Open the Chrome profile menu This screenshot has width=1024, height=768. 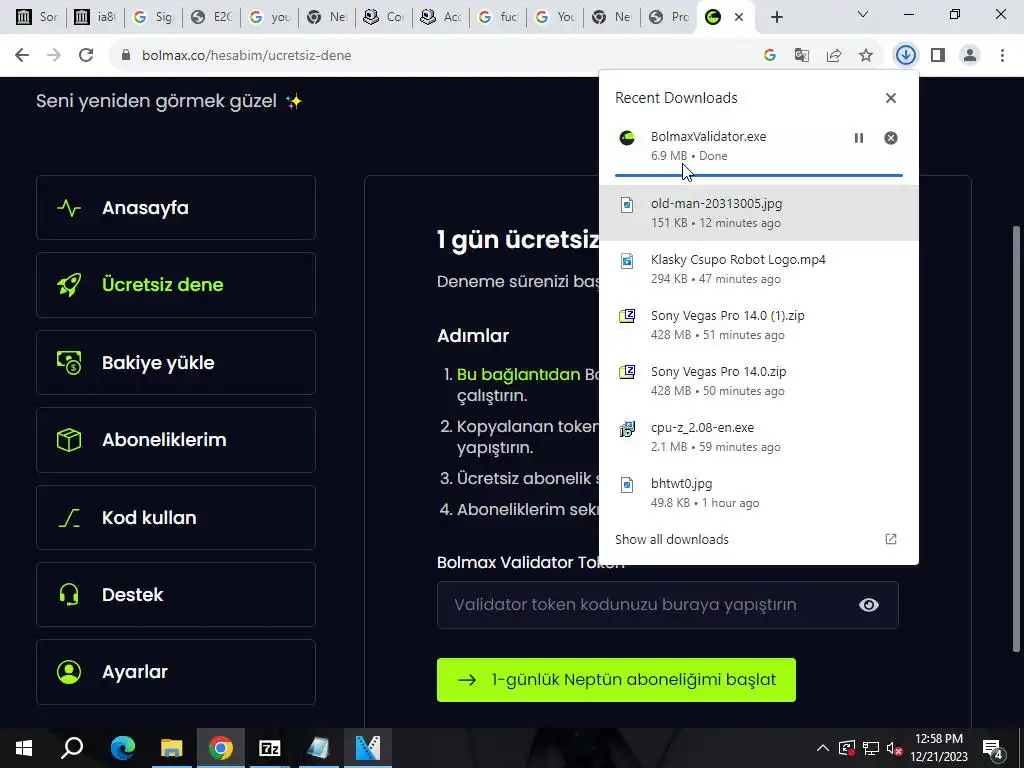coord(970,56)
